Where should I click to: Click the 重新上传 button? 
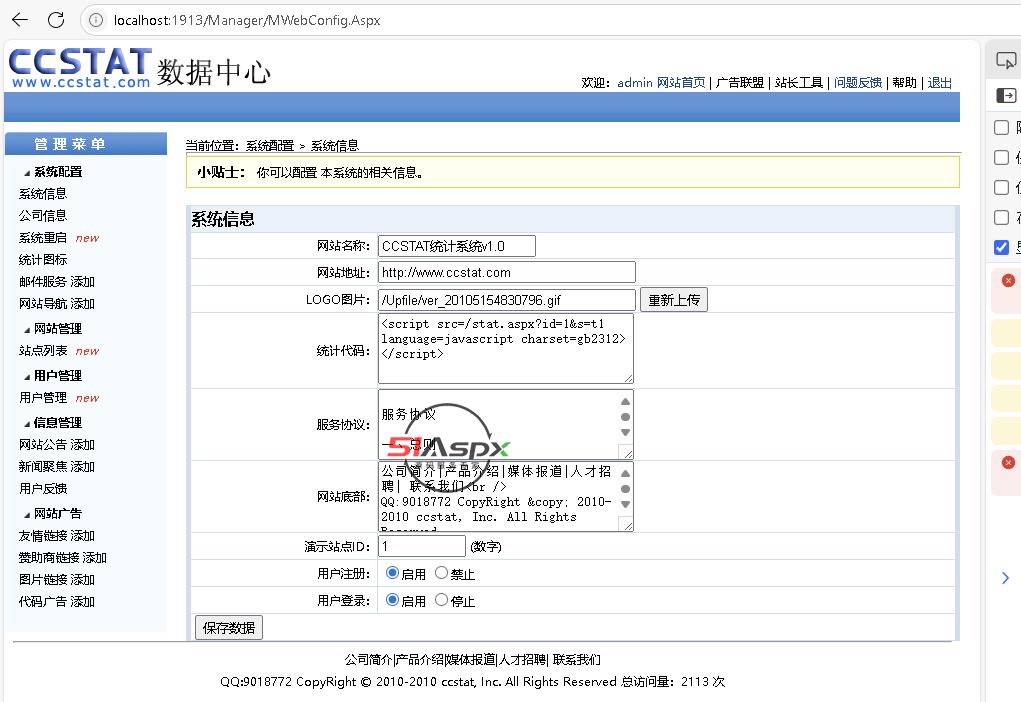click(674, 300)
